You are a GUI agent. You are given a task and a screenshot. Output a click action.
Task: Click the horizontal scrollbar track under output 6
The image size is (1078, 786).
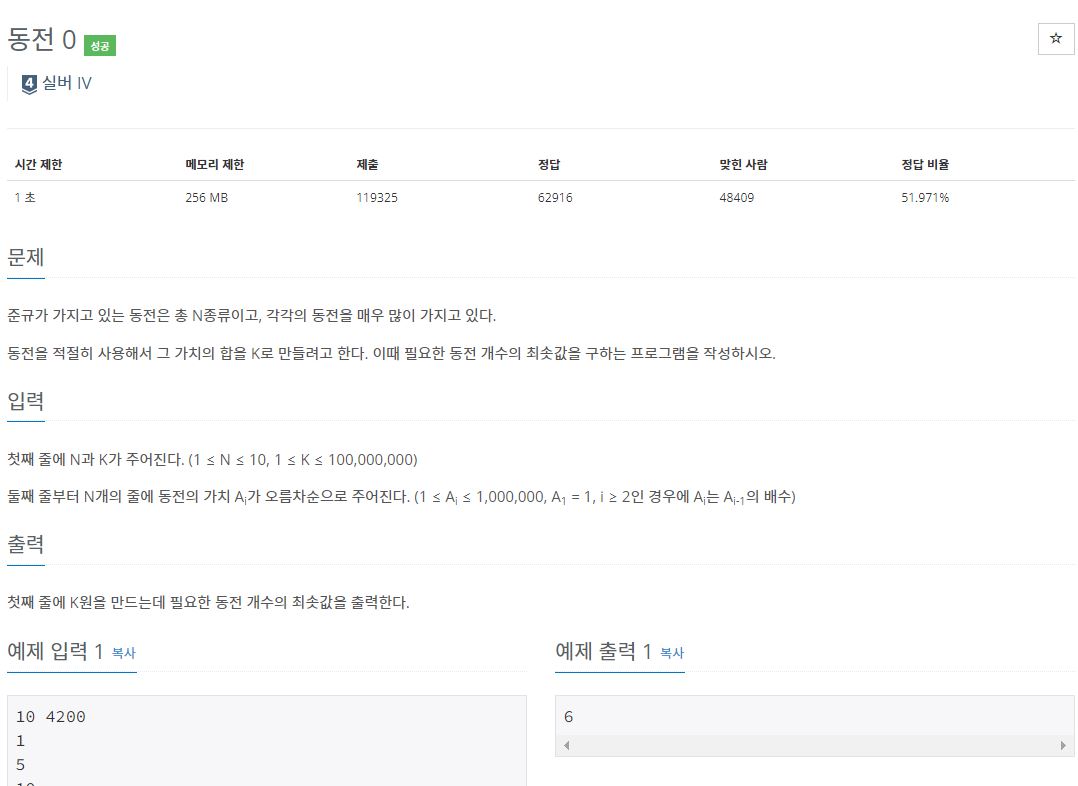tap(815, 745)
